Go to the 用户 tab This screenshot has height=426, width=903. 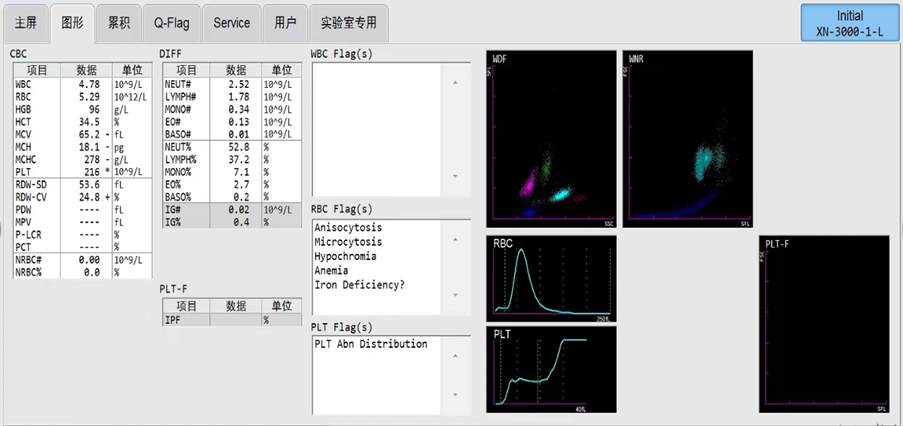[285, 22]
